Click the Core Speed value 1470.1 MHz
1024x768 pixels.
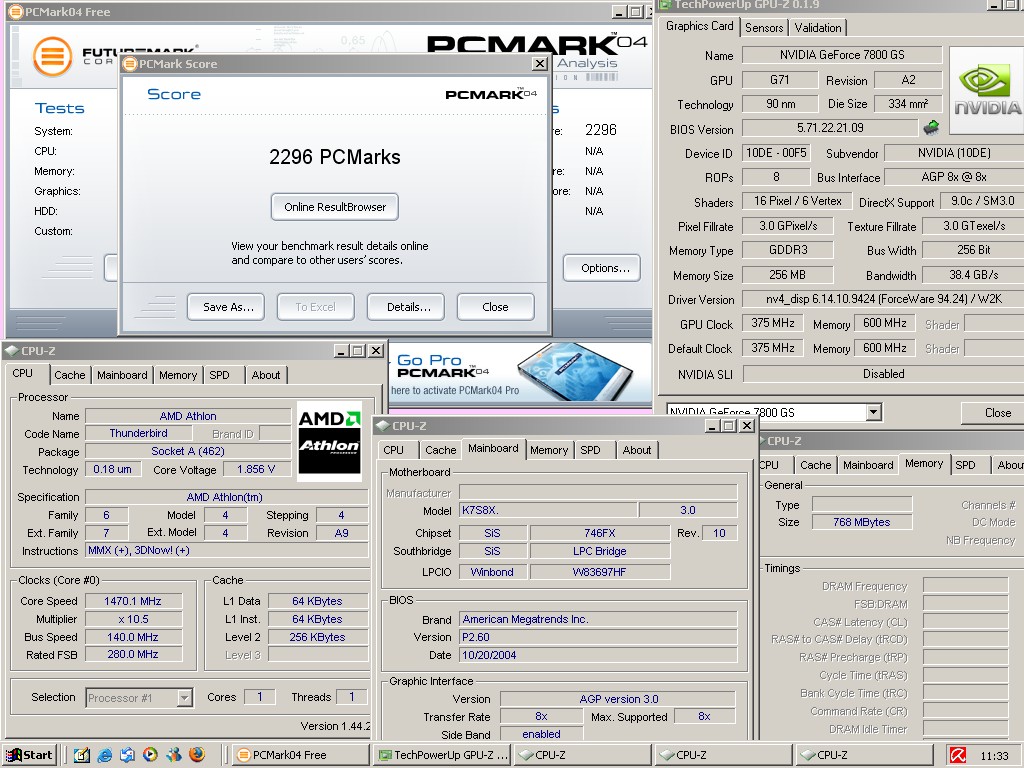[x=133, y=601]
